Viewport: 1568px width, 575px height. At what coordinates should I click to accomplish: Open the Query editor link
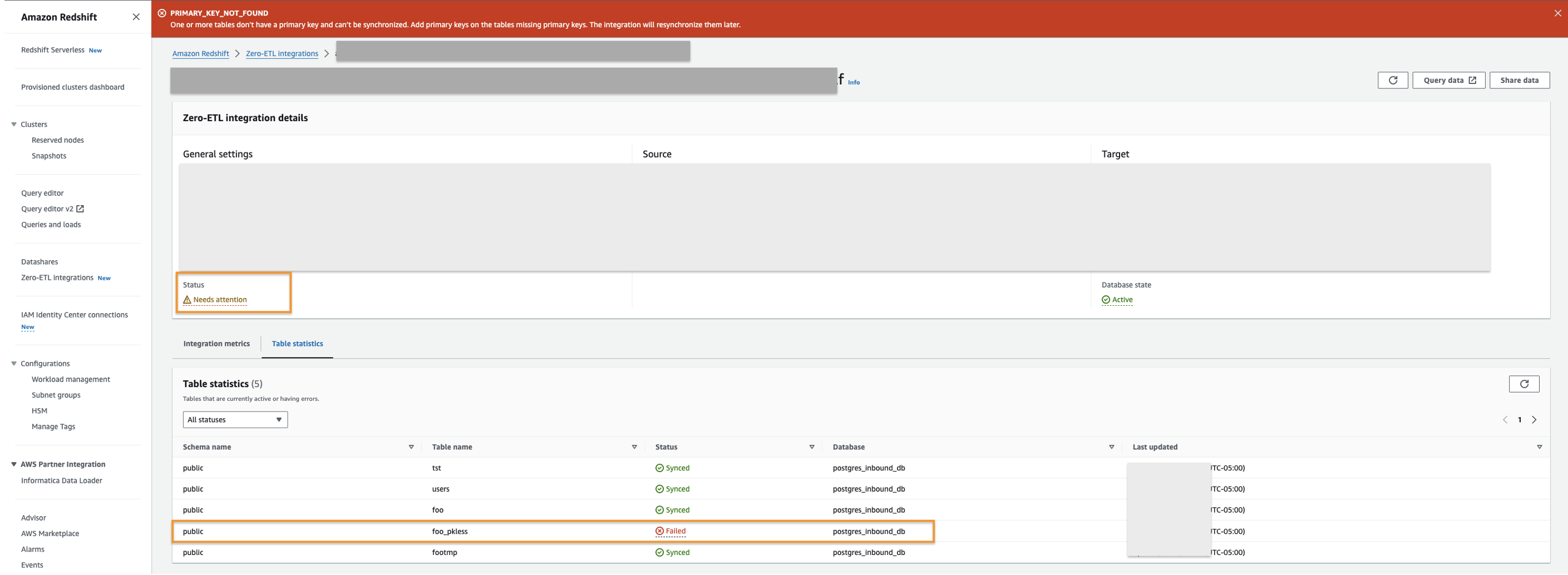pyautogui.click(x=43, y=193)
